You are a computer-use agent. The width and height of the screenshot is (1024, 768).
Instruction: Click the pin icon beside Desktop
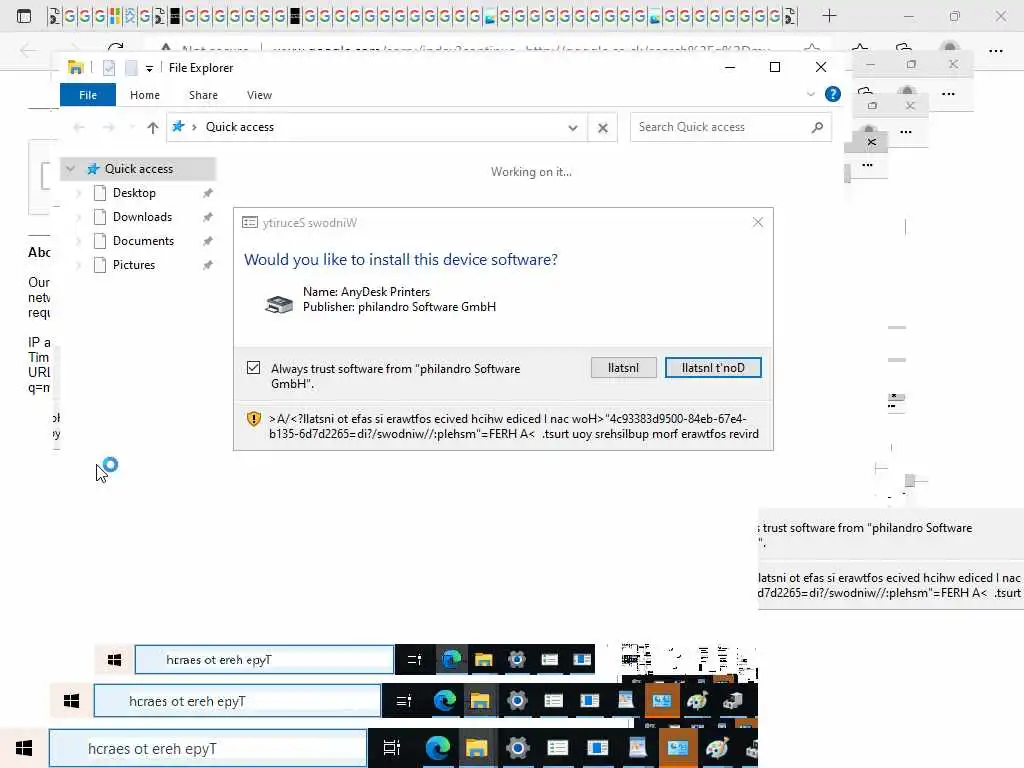[x=208, y=193]
